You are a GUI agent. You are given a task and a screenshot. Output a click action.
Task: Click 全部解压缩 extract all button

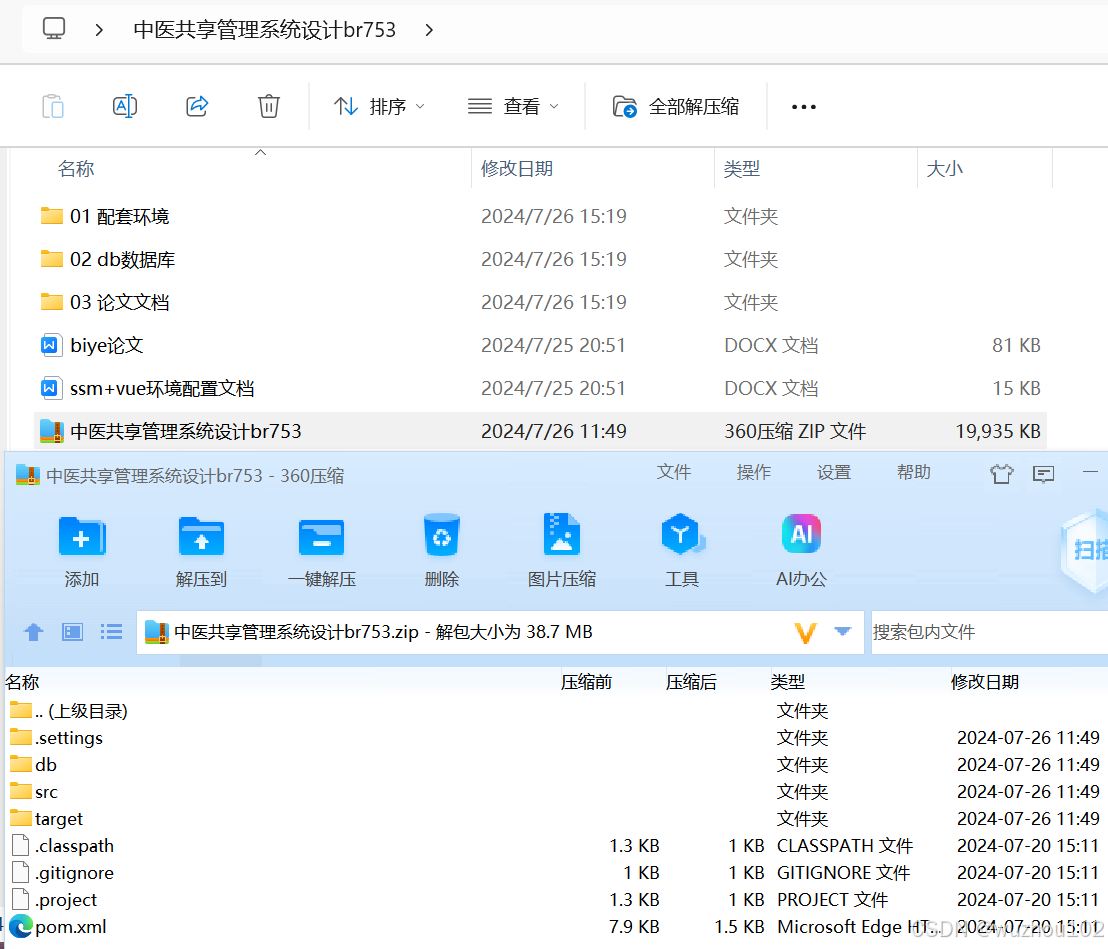coord(676,107)
